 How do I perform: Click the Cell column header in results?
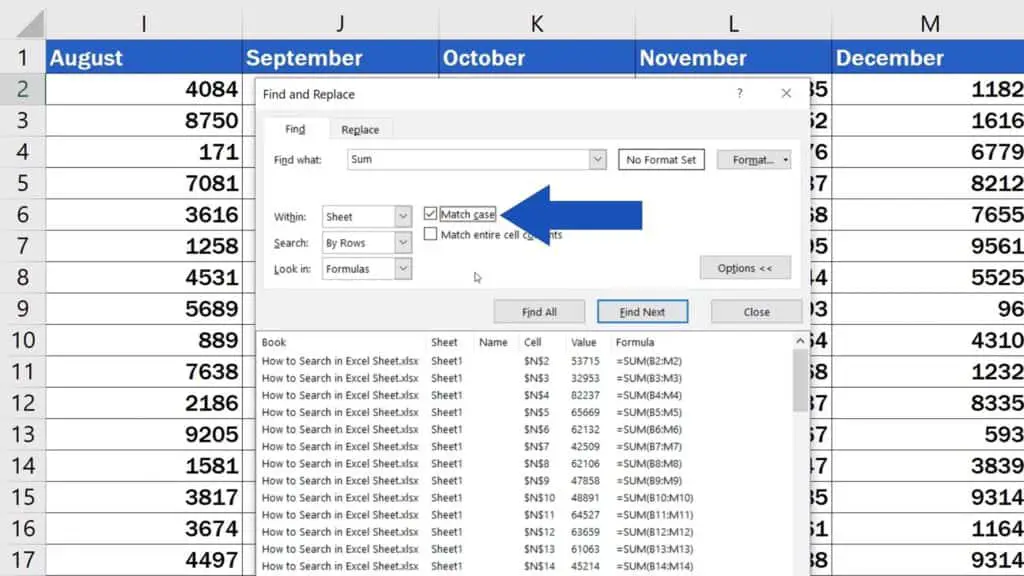point(532,342)
